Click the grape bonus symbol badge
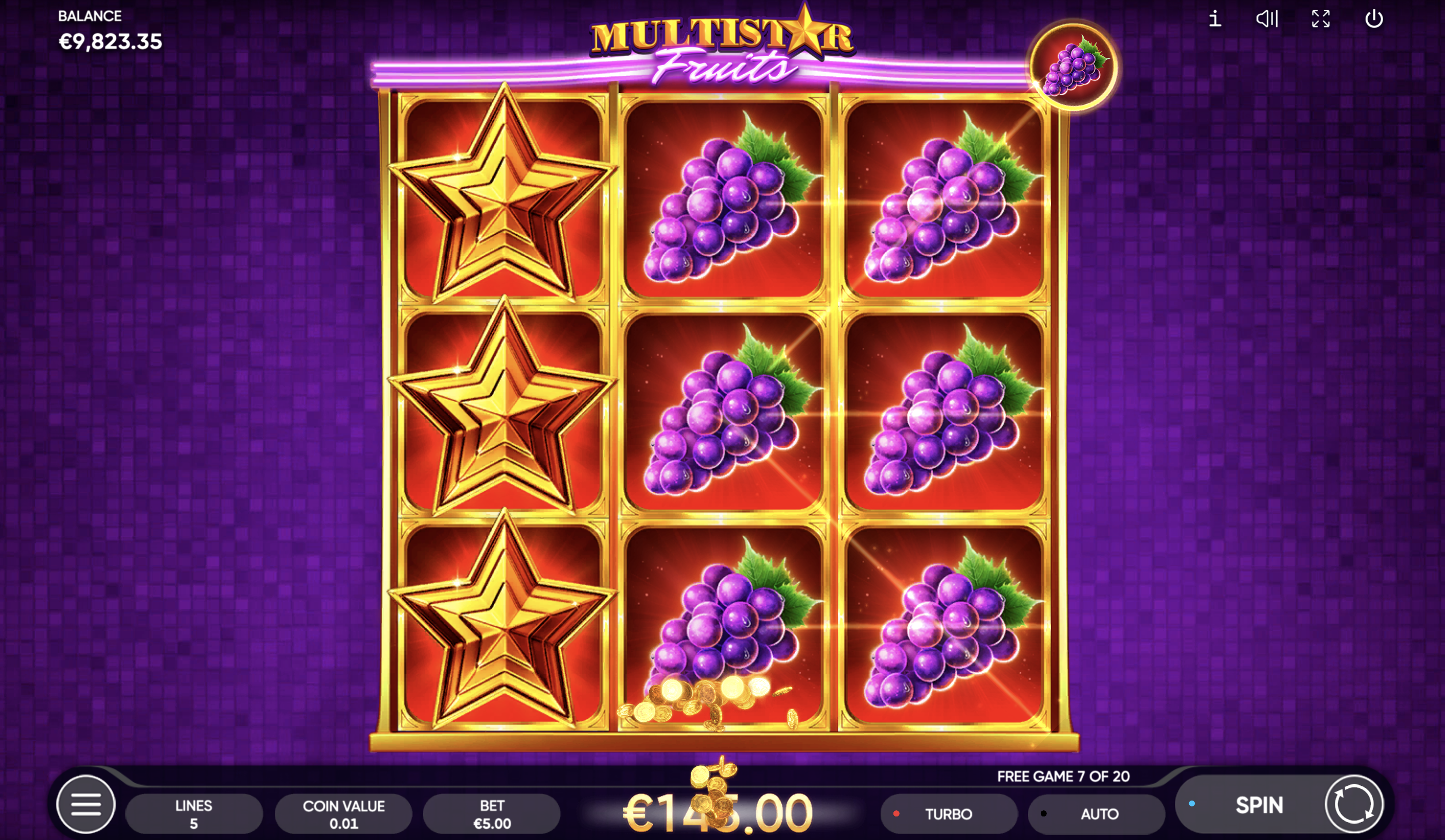 [x=1074, y=67]
